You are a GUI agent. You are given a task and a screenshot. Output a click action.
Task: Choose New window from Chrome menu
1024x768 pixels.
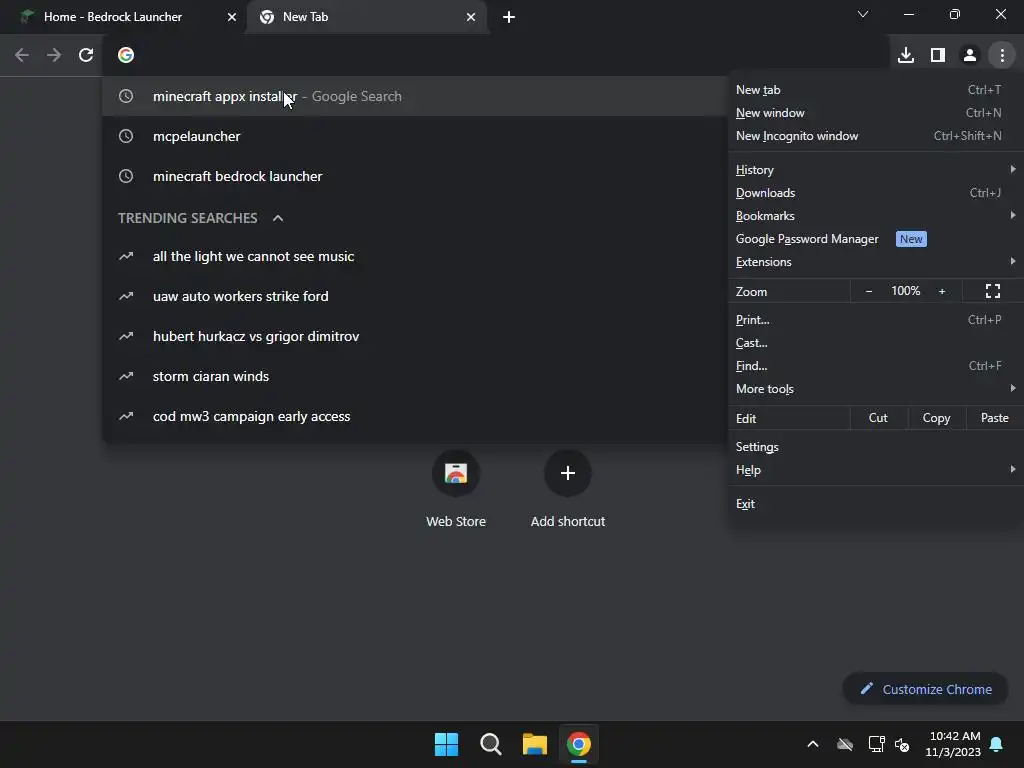coord(875,112)
